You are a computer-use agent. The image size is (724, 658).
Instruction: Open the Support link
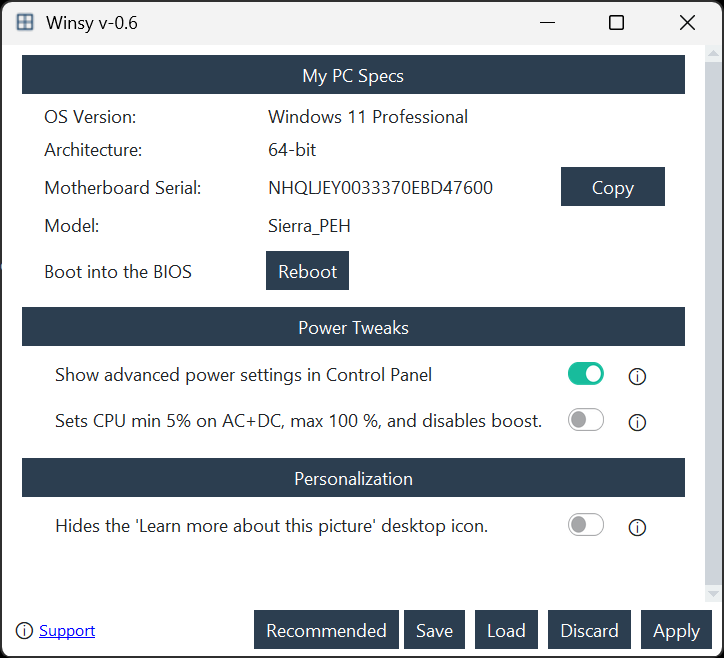[x=67, y=630]
